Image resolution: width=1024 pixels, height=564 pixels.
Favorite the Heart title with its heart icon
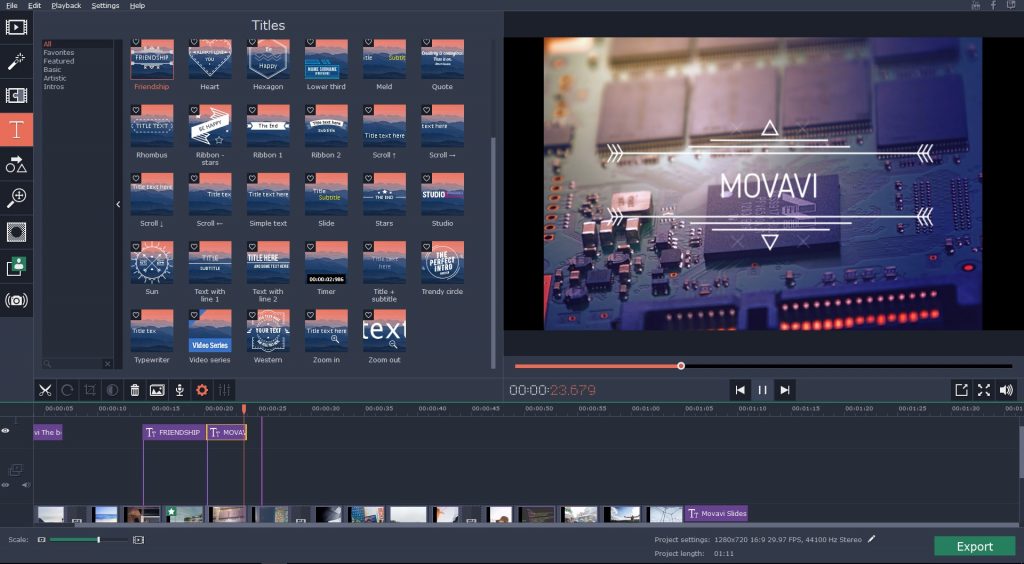[194, 43]
